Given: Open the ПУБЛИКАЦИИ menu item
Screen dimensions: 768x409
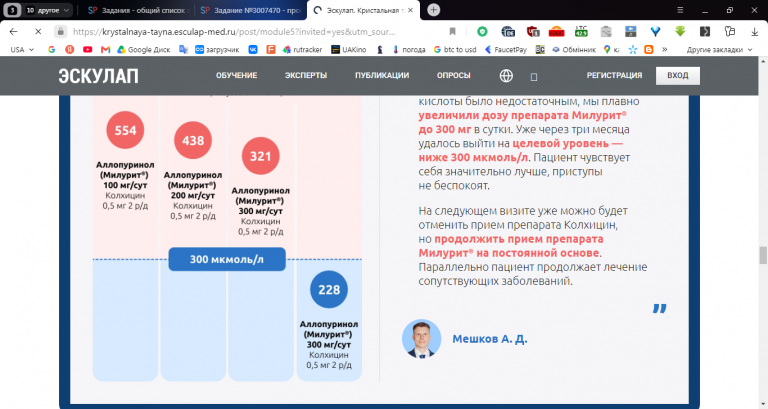Looking at the screenshot, I should point(382,75).
